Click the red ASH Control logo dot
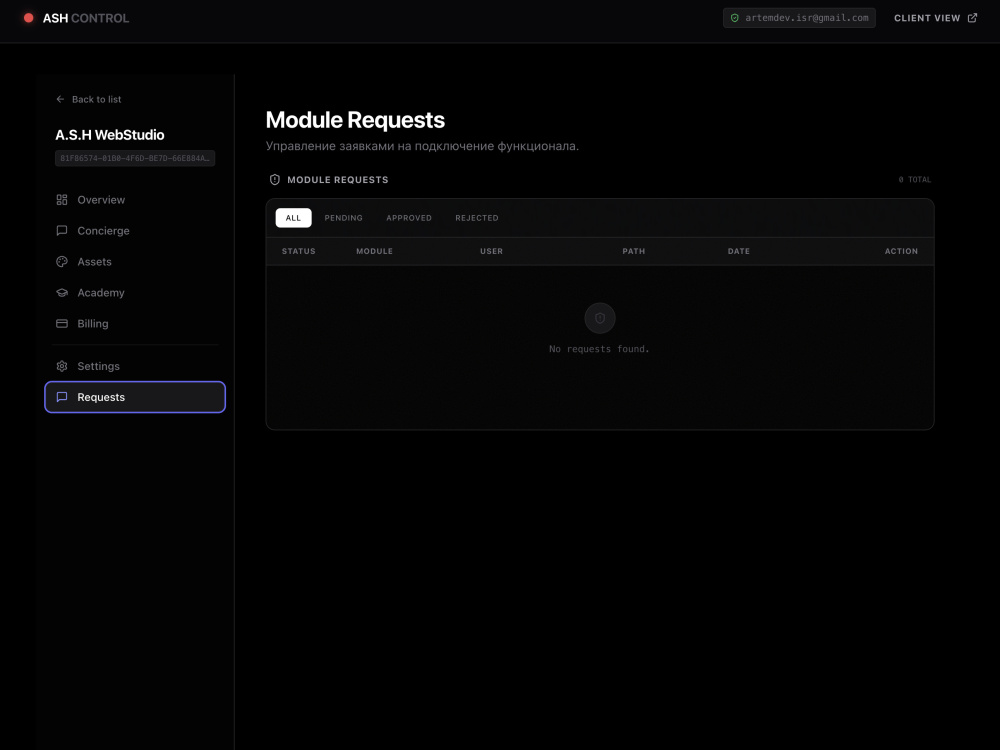The image size is (1000, 750). pyautogui.click(x=29, y=18)
